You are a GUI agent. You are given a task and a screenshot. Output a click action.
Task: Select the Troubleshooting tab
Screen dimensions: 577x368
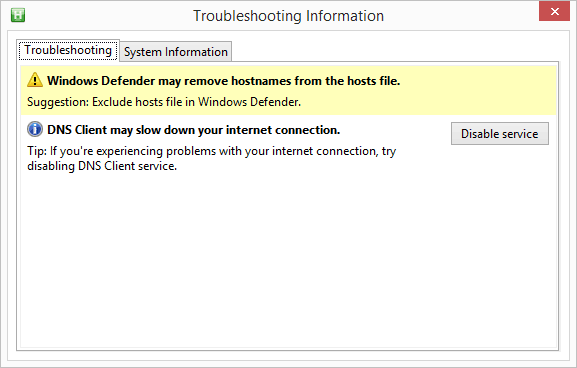[x=68, y=50]
